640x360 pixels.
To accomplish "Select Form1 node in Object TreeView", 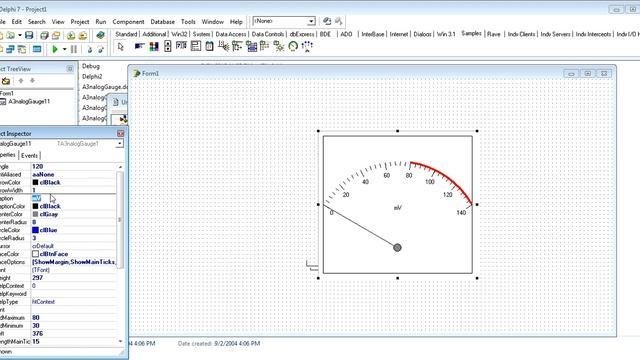I will click(7, 93).
